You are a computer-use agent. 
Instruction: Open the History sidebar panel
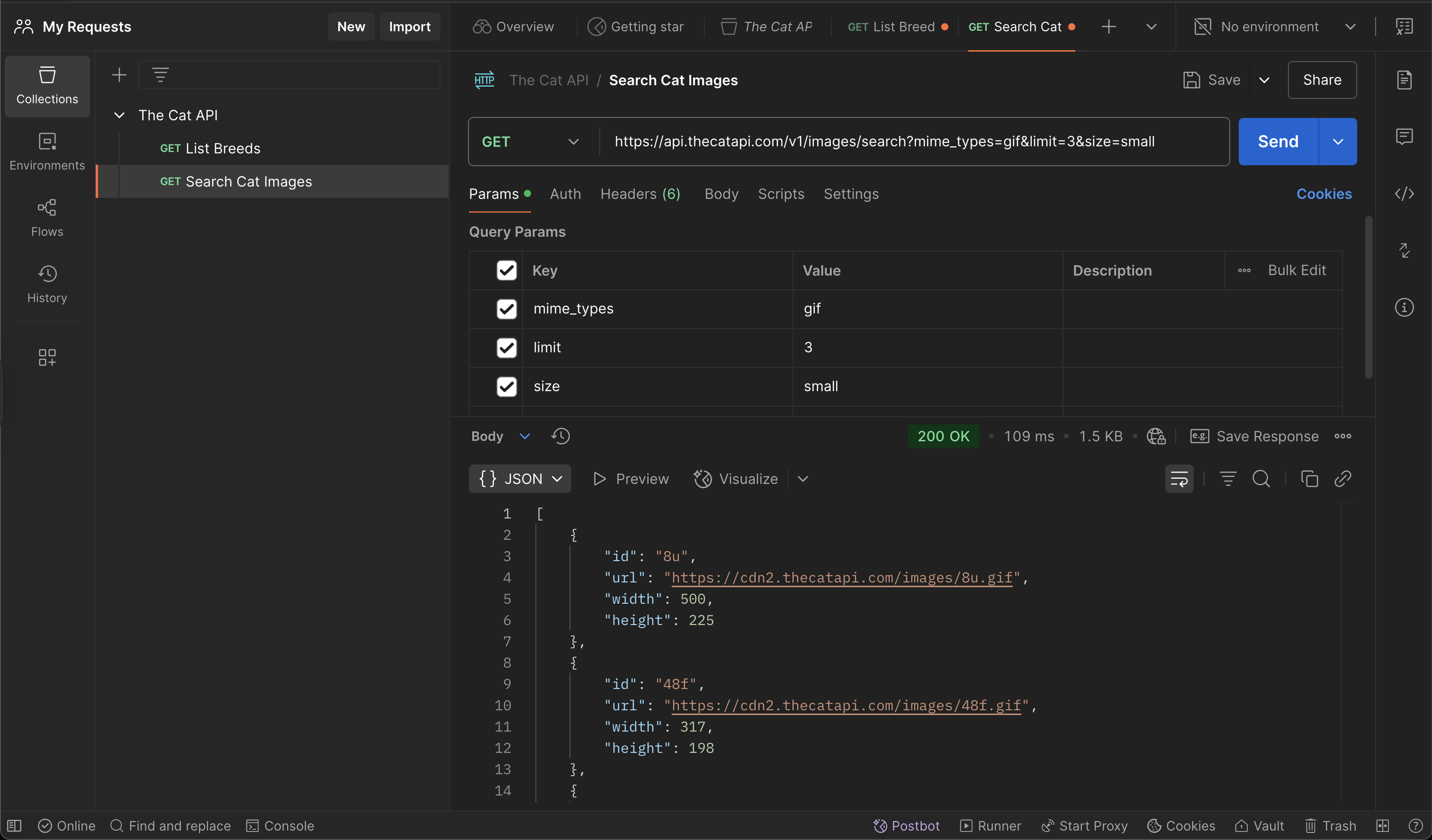coord(47,284)
